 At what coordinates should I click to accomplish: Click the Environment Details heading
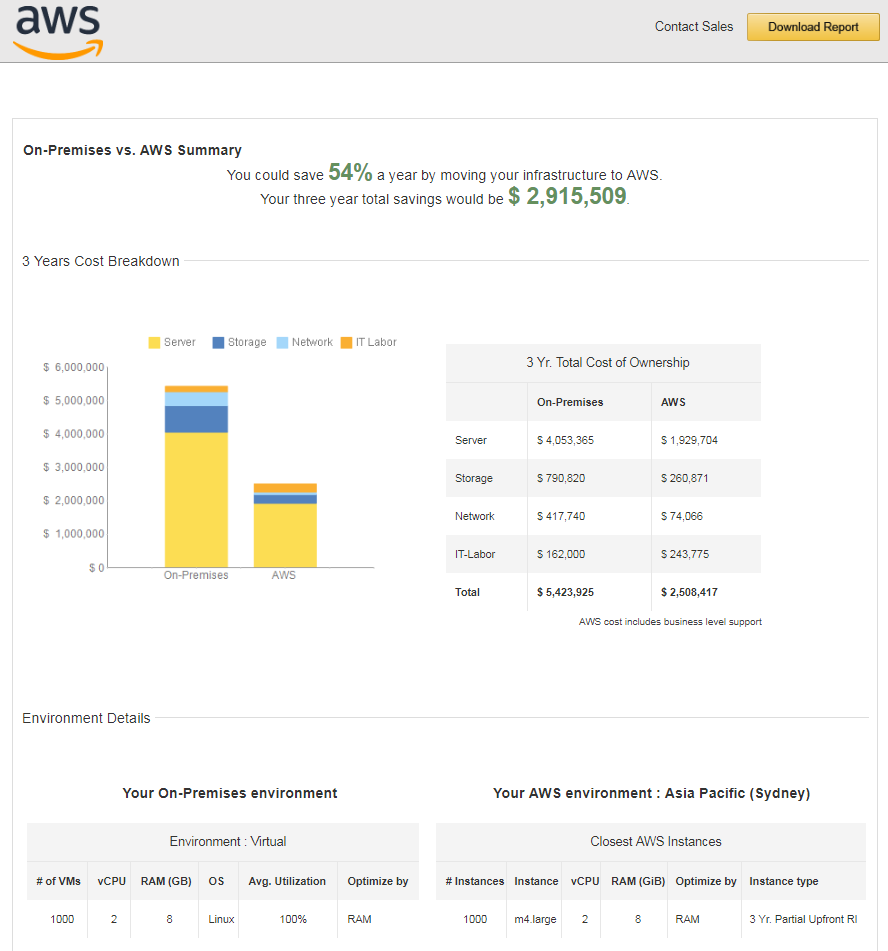click(86, 718)
